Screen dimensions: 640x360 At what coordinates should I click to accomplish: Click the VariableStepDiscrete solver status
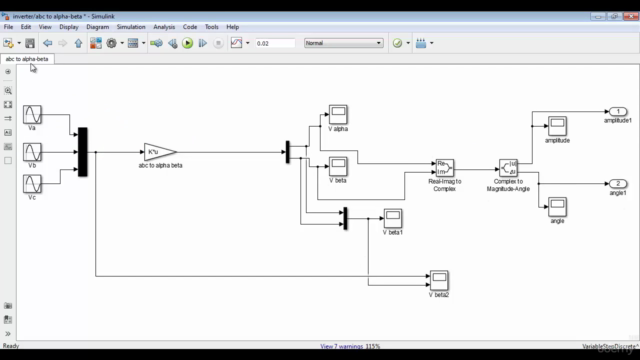(611, 346)
